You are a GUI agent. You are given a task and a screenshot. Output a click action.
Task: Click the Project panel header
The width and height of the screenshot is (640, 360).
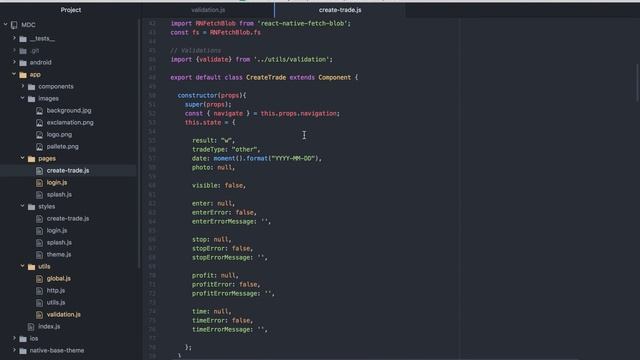[x=71, y=10]
